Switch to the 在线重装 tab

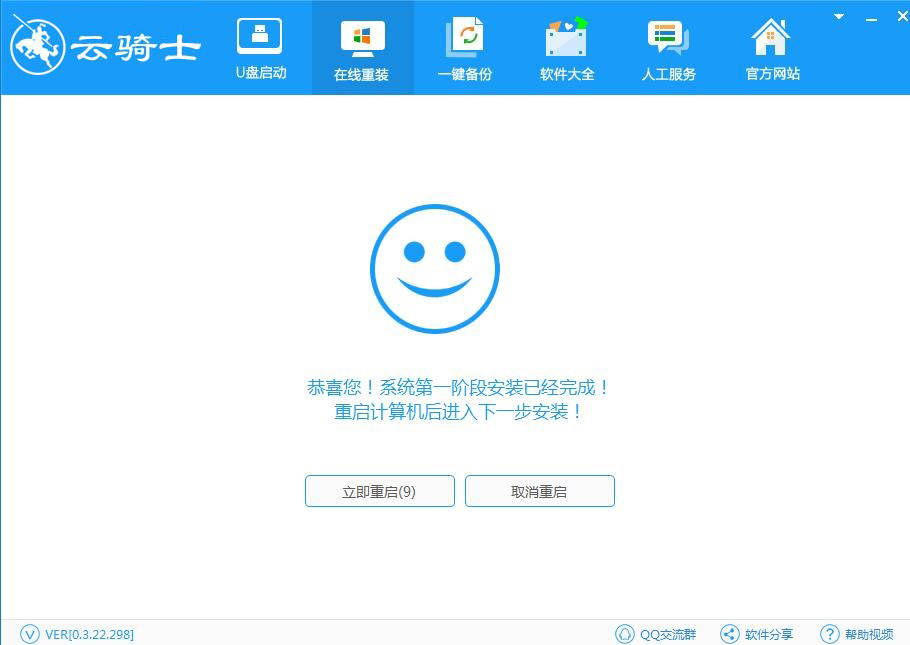[x=361, y=47]
